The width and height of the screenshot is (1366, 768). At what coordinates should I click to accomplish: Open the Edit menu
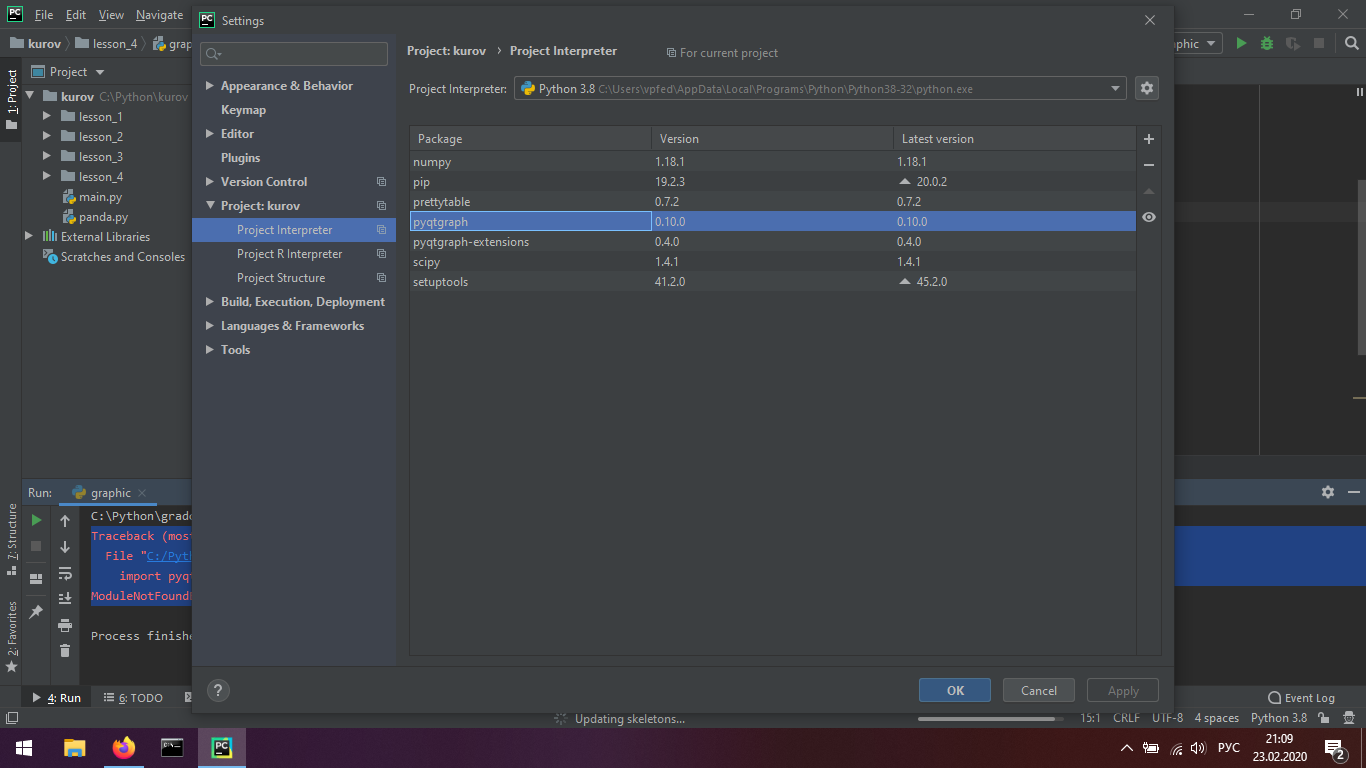pos(76,15)
